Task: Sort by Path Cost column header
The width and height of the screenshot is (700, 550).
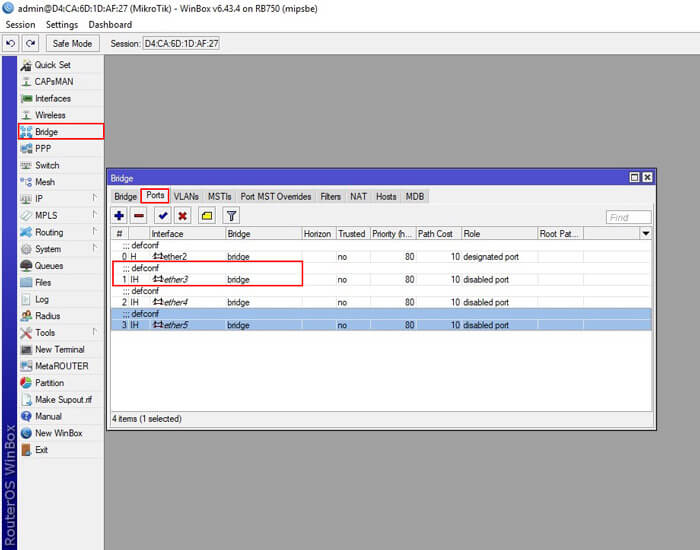Action: (438, 233)
